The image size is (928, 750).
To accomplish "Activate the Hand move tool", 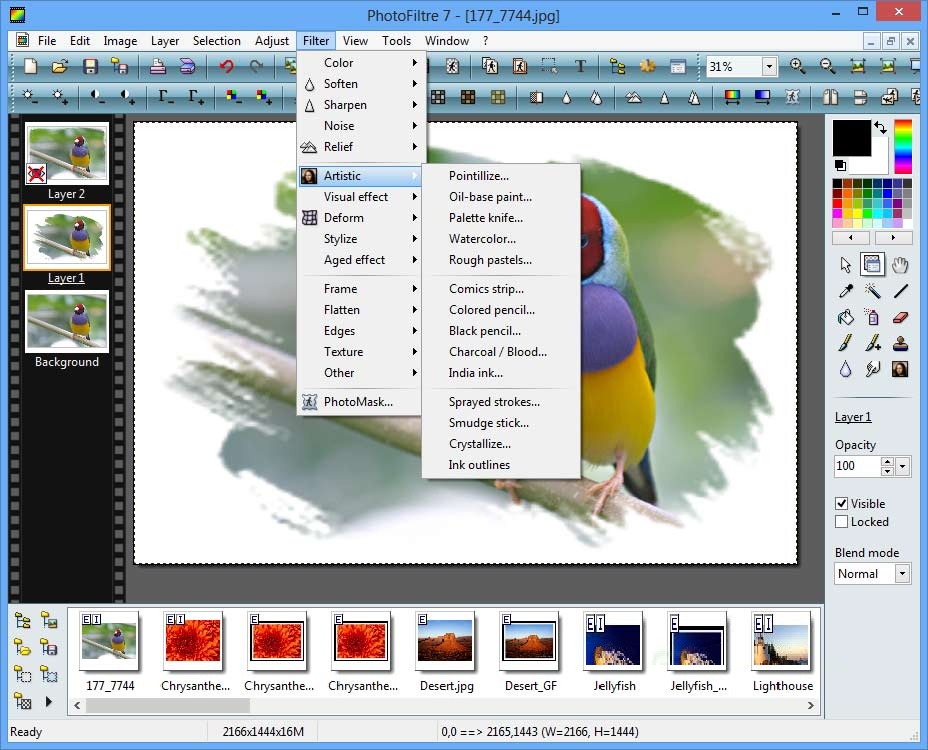I will tap(900, 265).
